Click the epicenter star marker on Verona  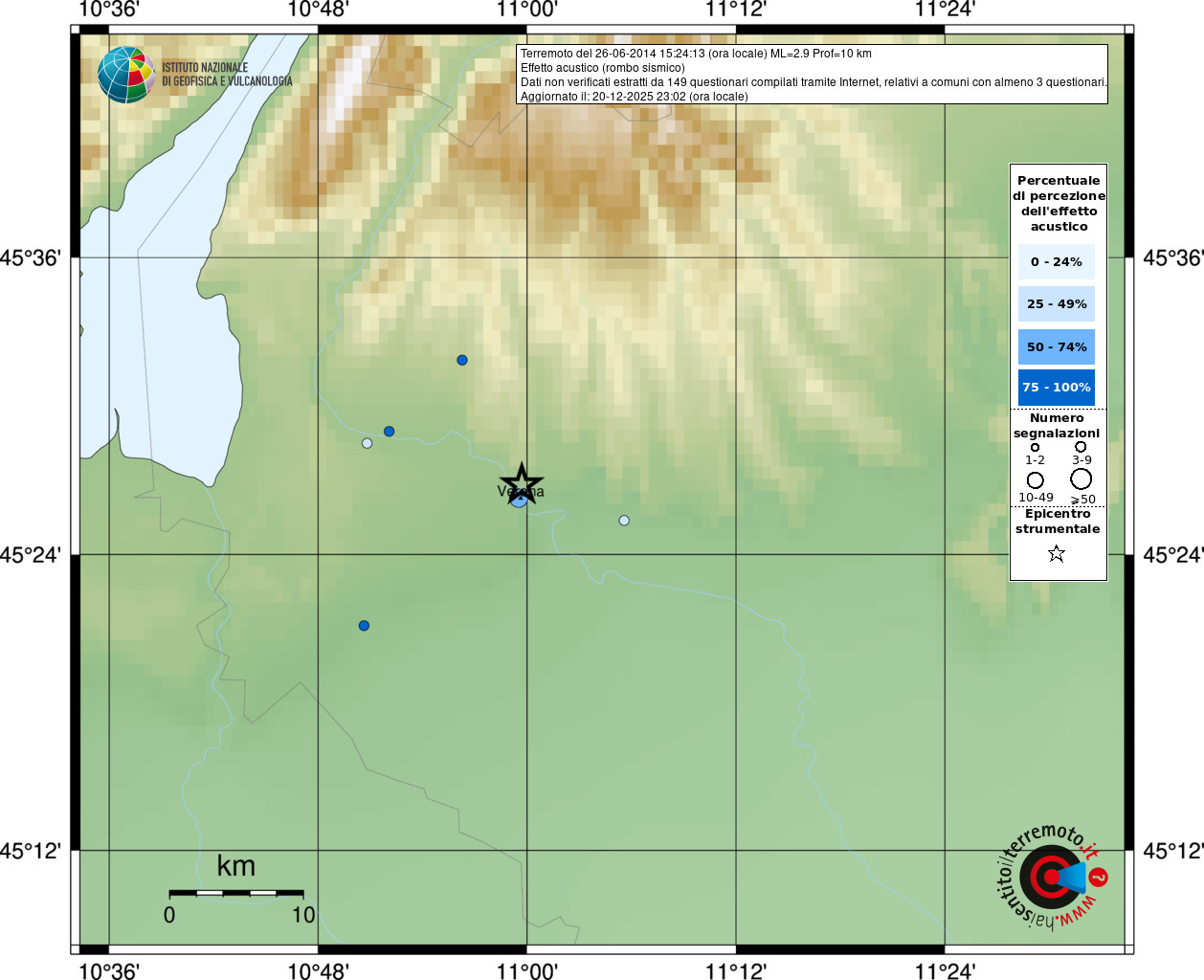522,483
